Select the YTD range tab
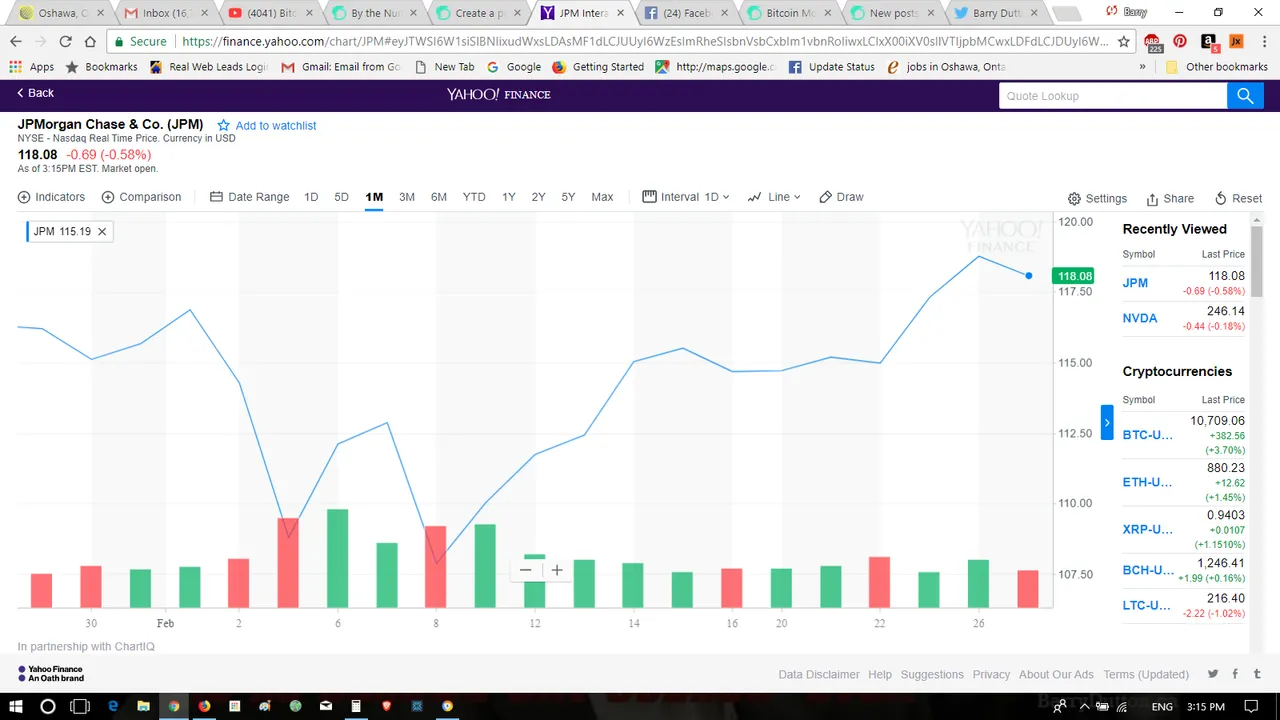Viewport: 1280px width, 720px height. [x=474, y=197]
